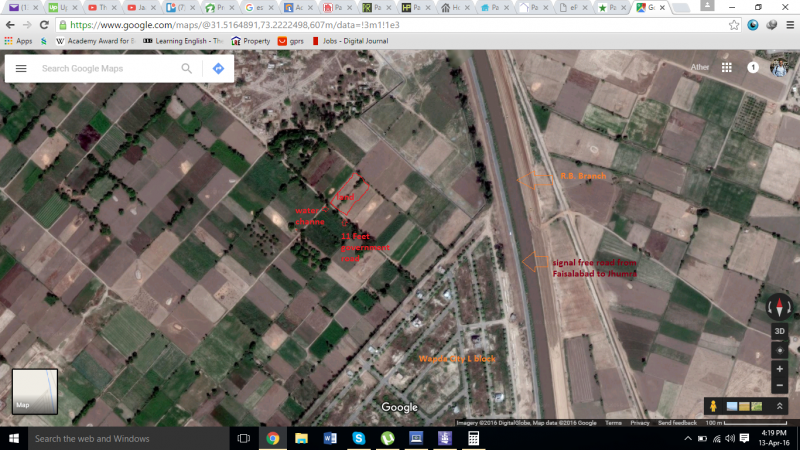Switch to the second YouTube tab starting with Ja
The height and width of the screenshot is (450, 800).
[x=141, y=7]
